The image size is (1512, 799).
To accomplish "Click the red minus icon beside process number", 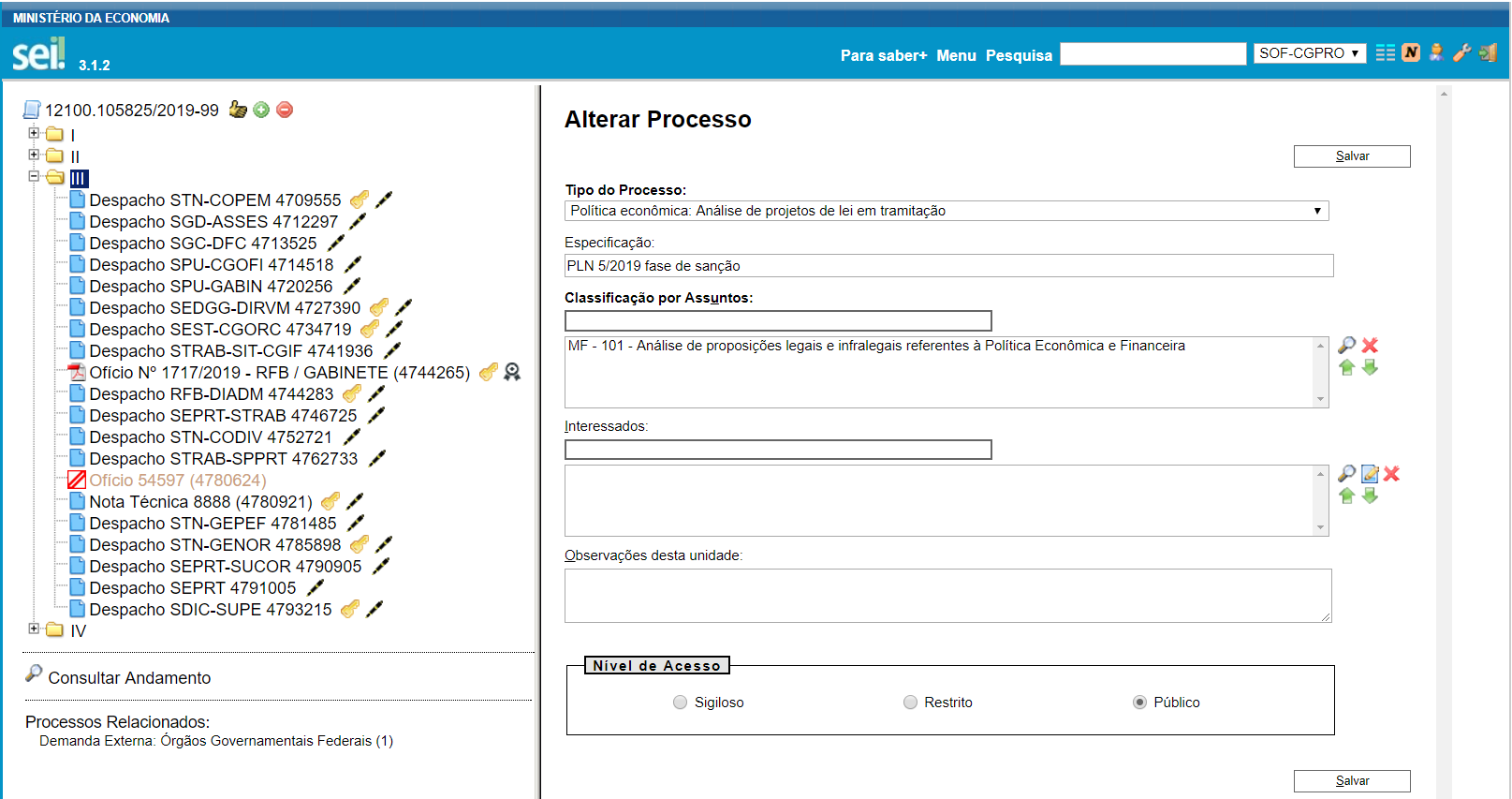I will coord(285,110).
